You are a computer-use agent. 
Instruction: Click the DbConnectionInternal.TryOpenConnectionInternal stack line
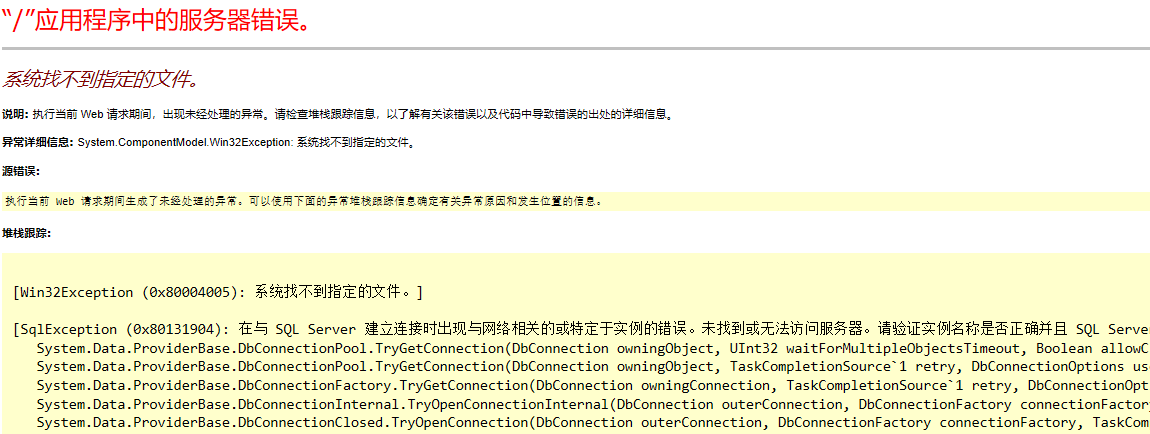[x=593, y=404]
